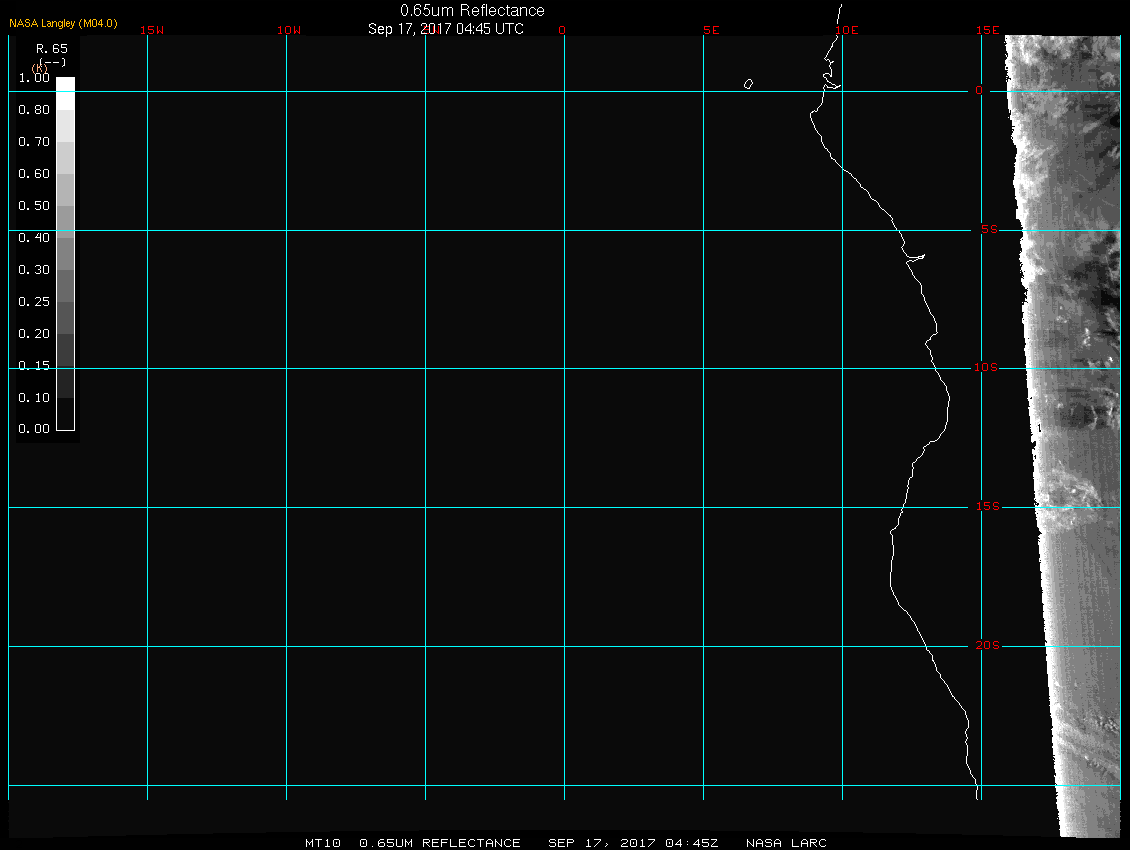This screenshot has height=850, width=1130.
Task: Click the 0.70 colorbar value
Action: (x=34, y=141)
